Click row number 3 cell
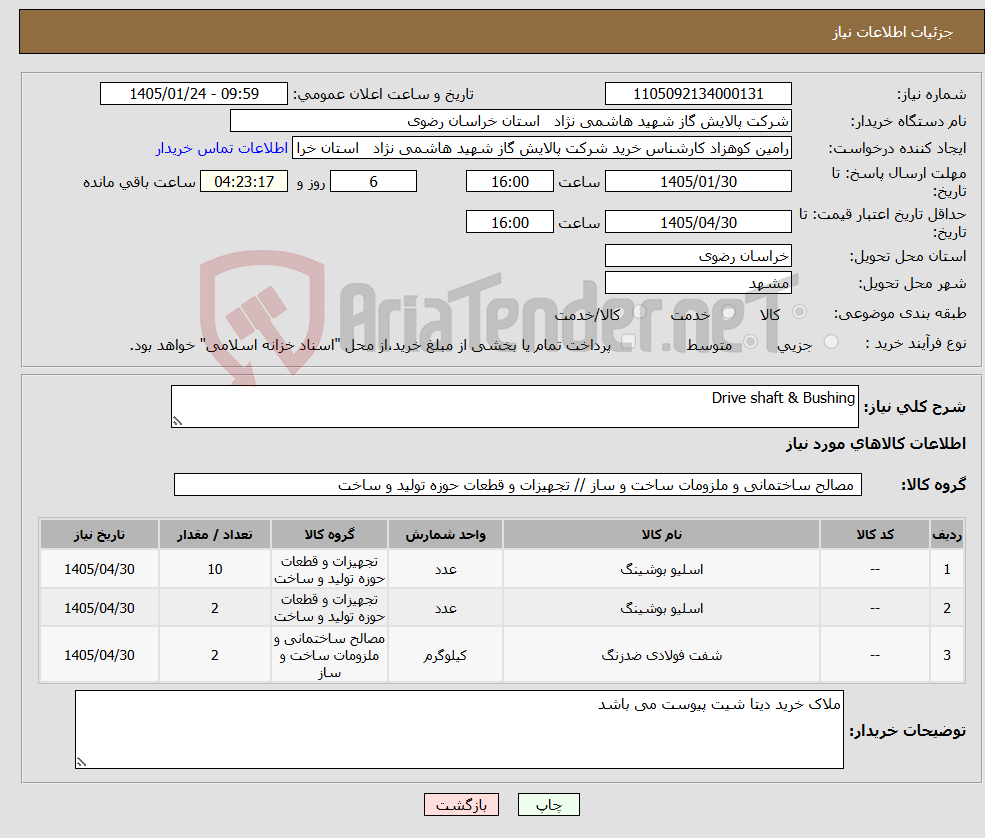Screen dimensions: 985x838 click(947, 655)
